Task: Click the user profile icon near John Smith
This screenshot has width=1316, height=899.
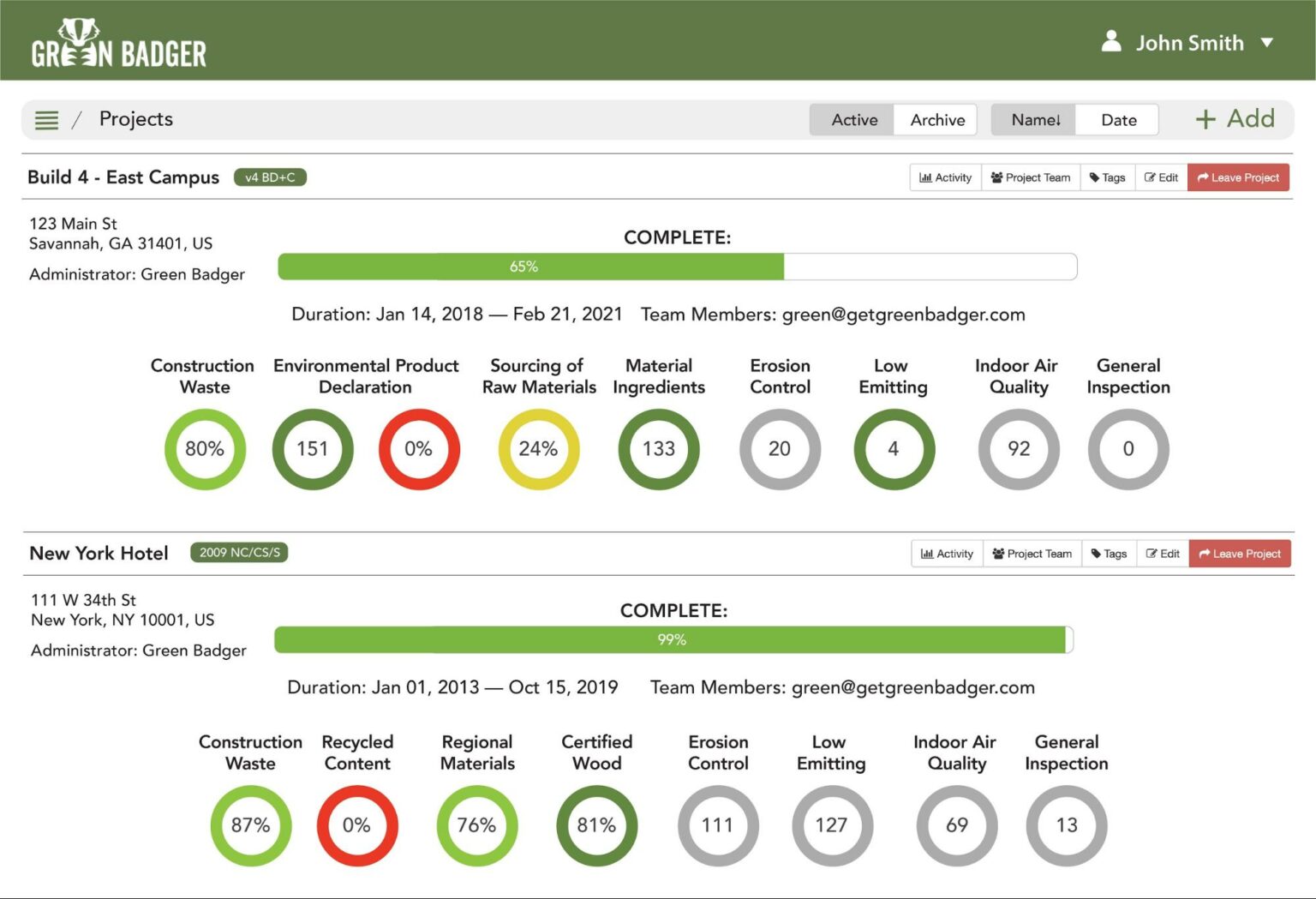Action: click(1111, 42)
